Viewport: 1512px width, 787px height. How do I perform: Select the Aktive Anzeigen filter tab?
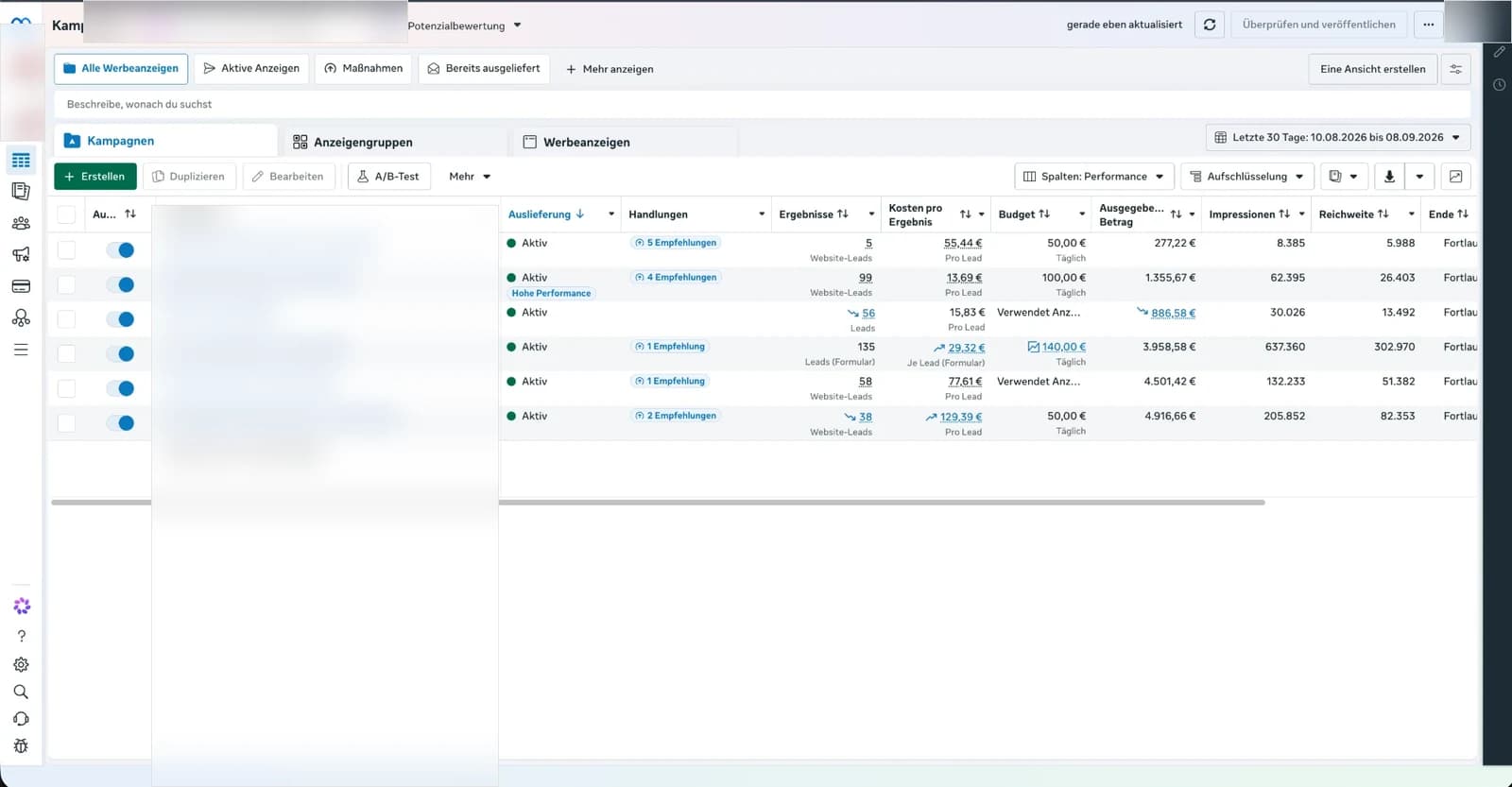point(251,69)
